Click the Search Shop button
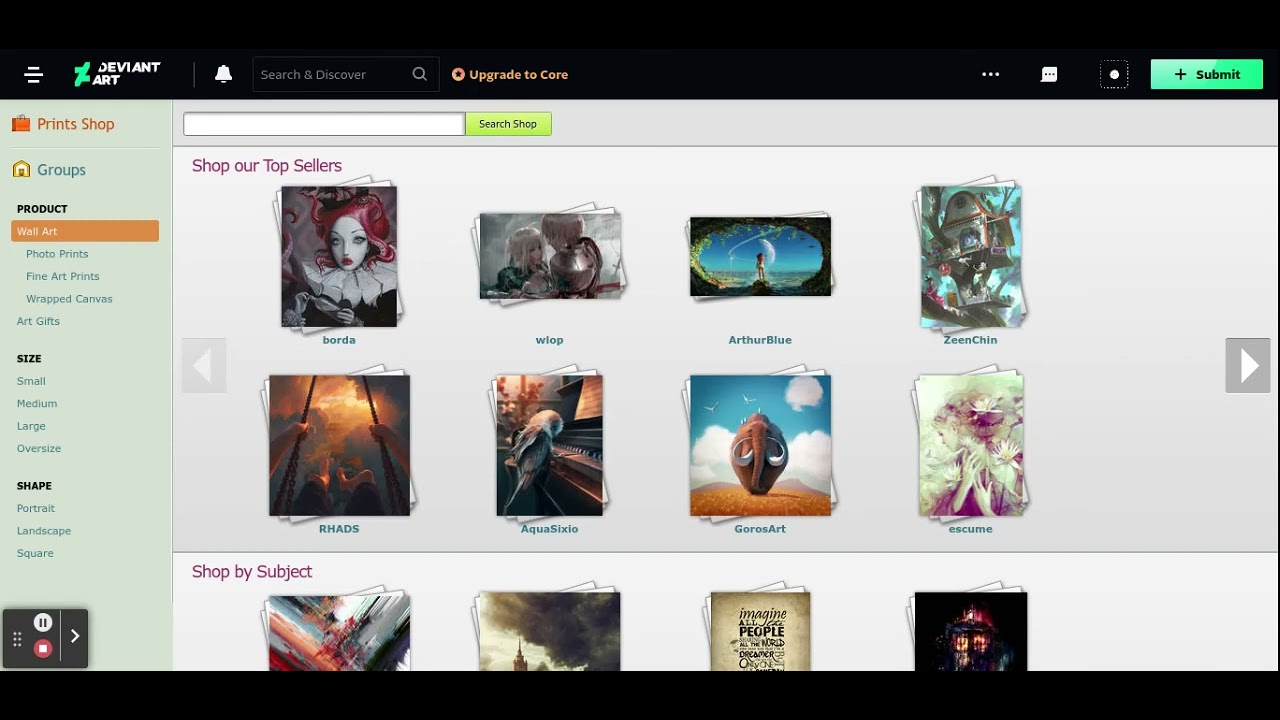Image resolution: width=1280 pixels, height=720 pixels. [508, 124]
